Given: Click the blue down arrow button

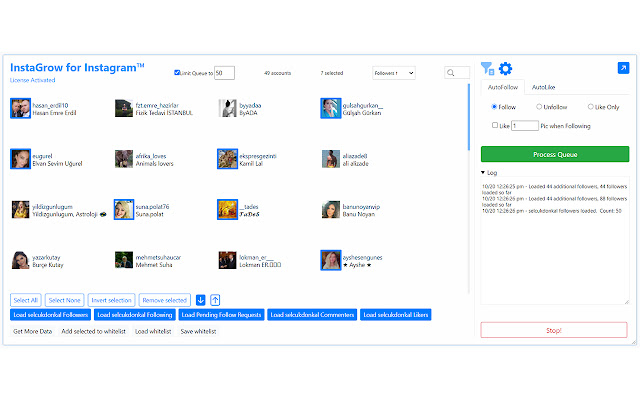Looking at the screenshot, I should pyautogui.click(x=200, y=300).
